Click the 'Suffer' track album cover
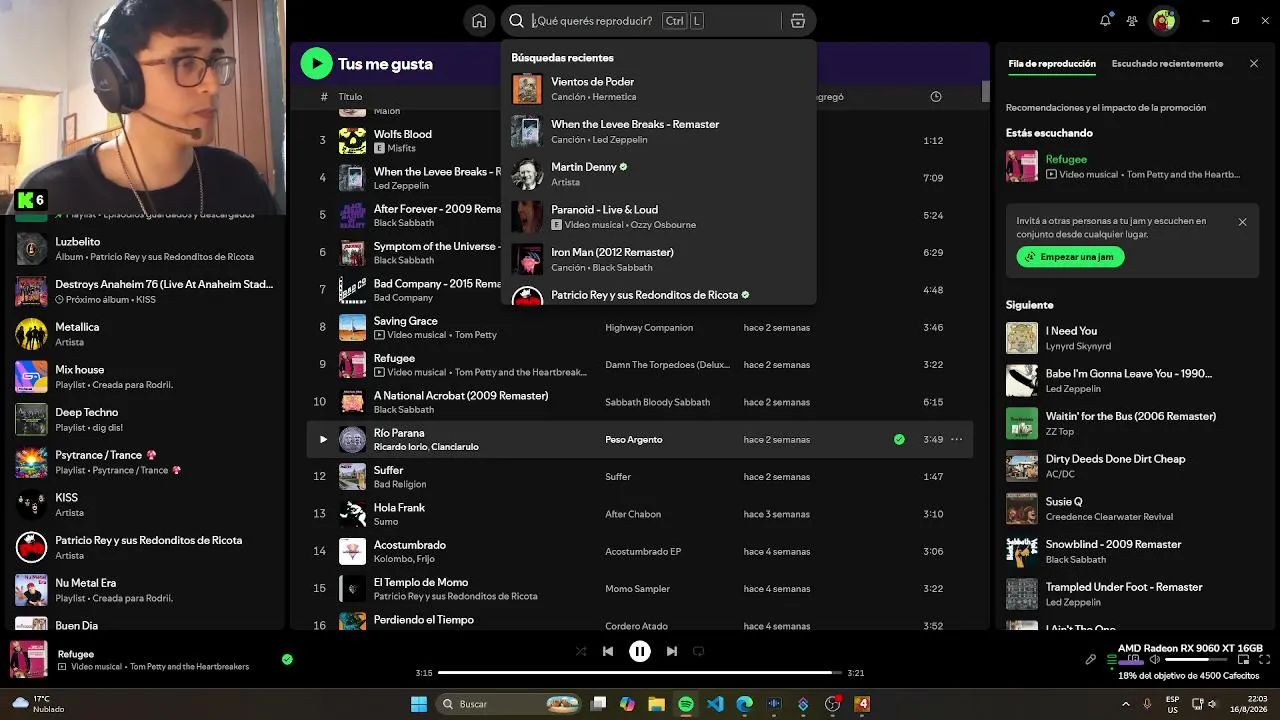The image size is (1280, 720). tap(352, 477)
